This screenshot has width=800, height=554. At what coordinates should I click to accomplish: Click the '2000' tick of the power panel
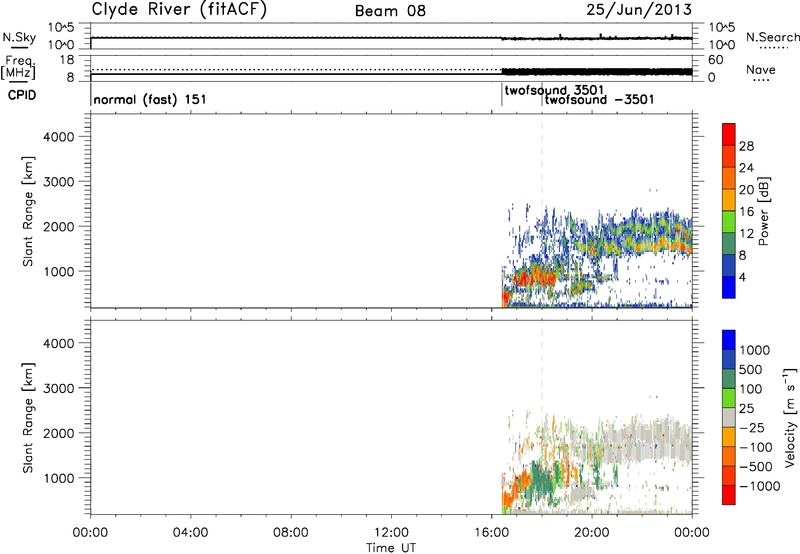point(58,226)
